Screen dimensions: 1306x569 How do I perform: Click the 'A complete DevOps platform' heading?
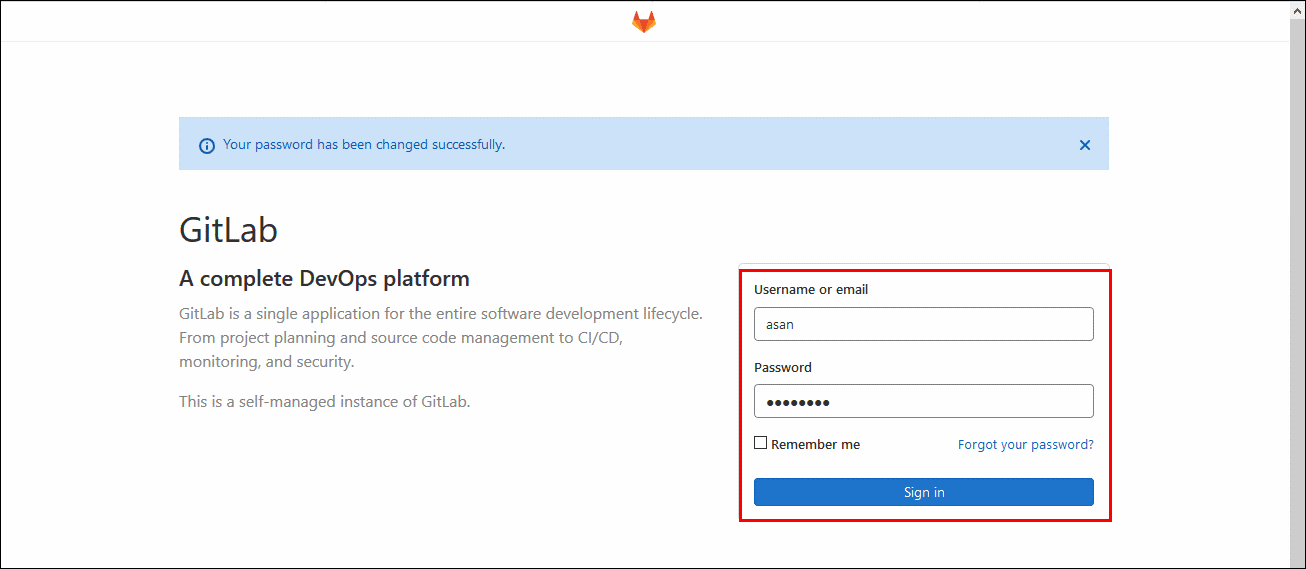(x=324, y=278)
